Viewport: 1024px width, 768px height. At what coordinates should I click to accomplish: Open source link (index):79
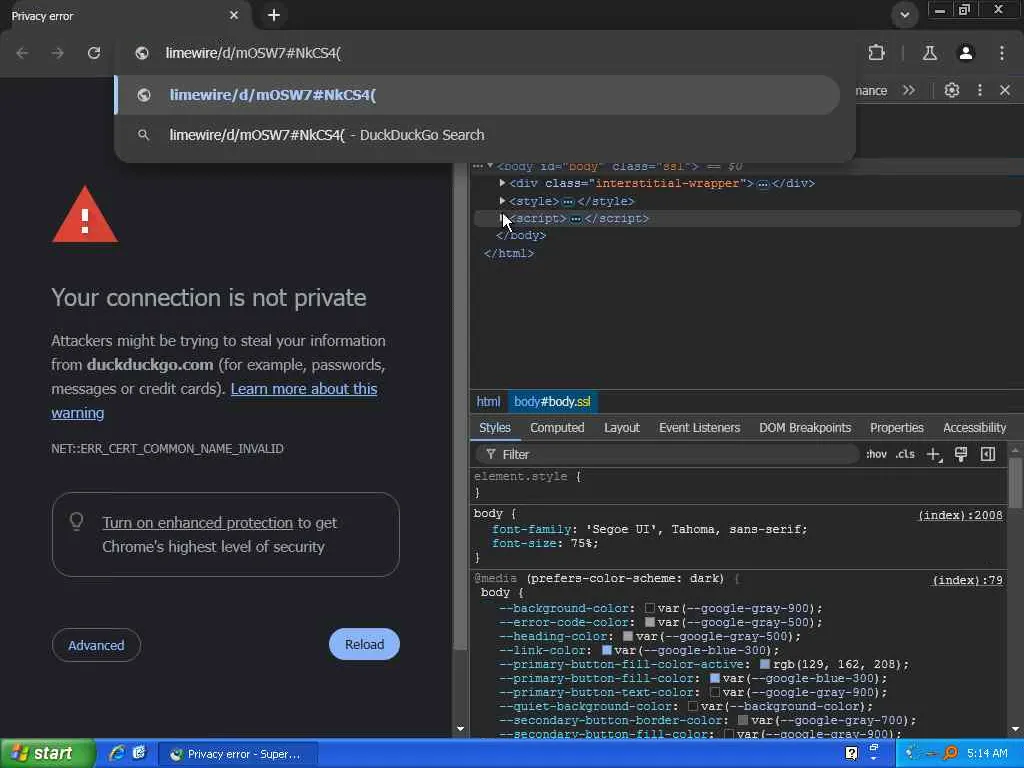click(x=967, y=580)
